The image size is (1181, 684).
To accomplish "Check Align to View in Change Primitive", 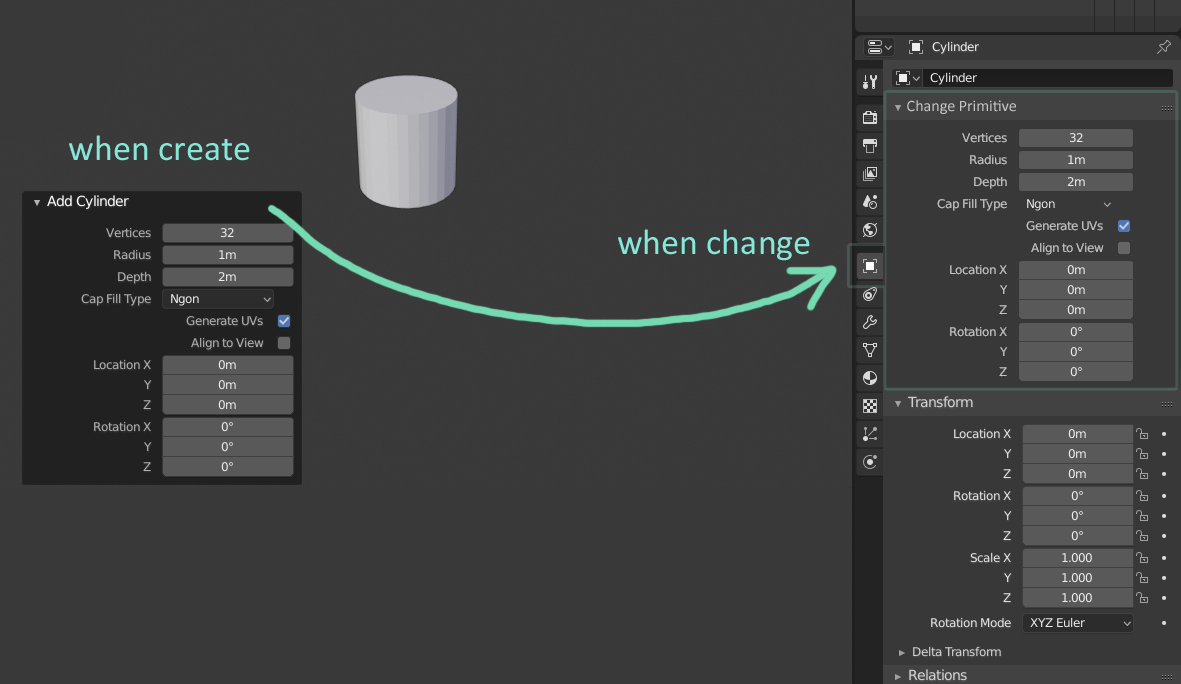I will click(1124, 248).
